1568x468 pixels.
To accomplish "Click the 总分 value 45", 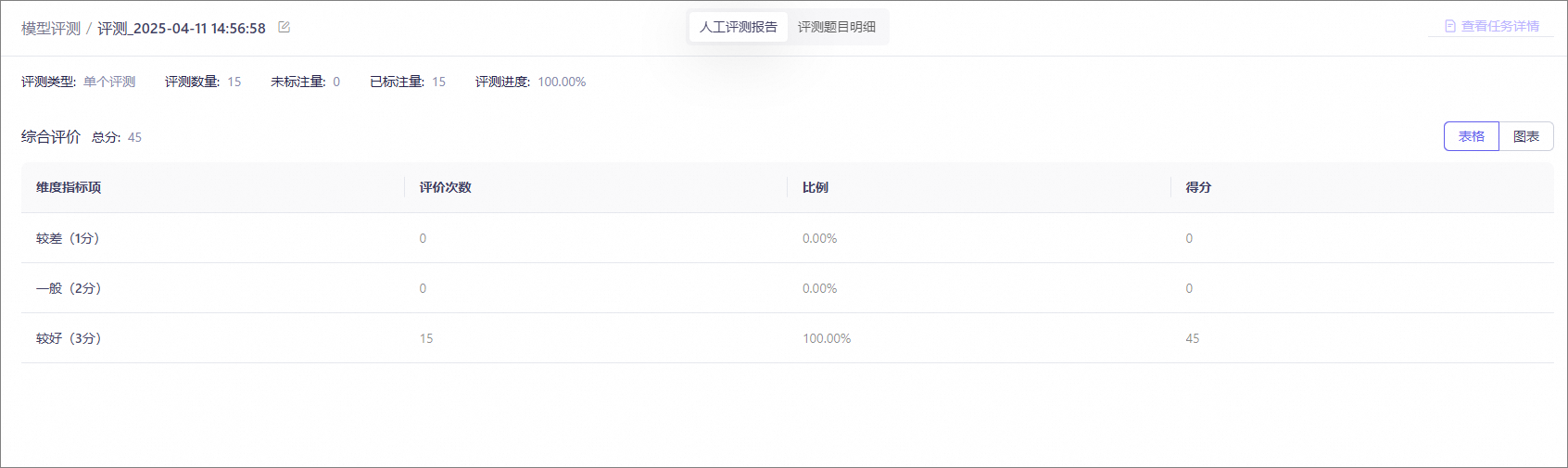I will tap(134, 137).
